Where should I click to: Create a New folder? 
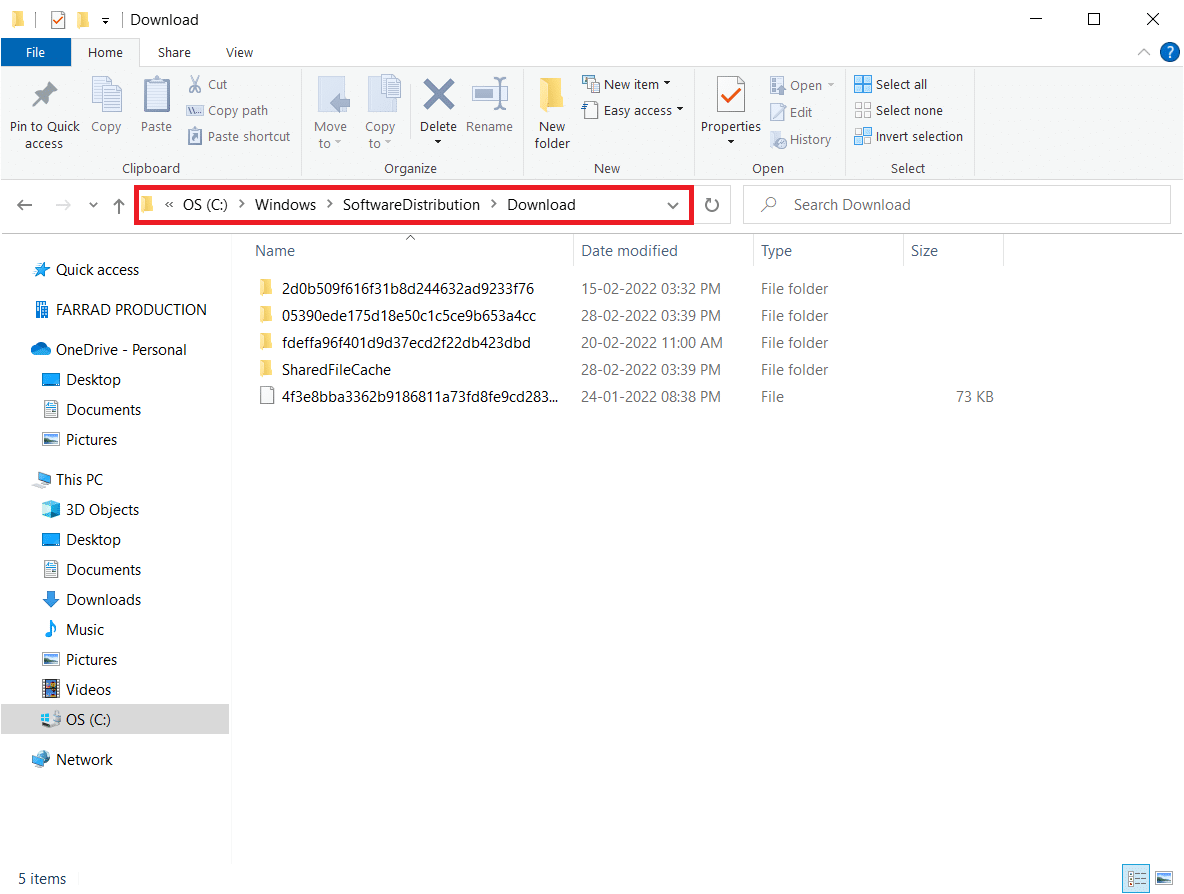point(553,113)
